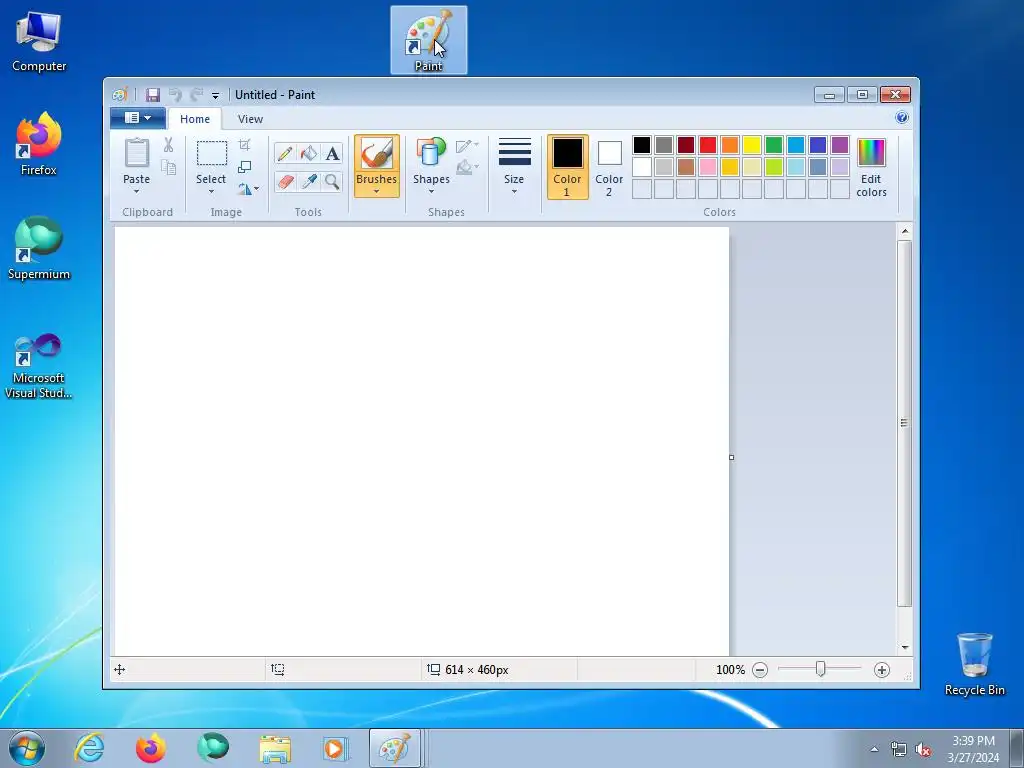The width and height of the screenshot is (1024, 768).
Task: Click the muted volume tray icon
Action: pyautogui.click(x=923, y=749)
